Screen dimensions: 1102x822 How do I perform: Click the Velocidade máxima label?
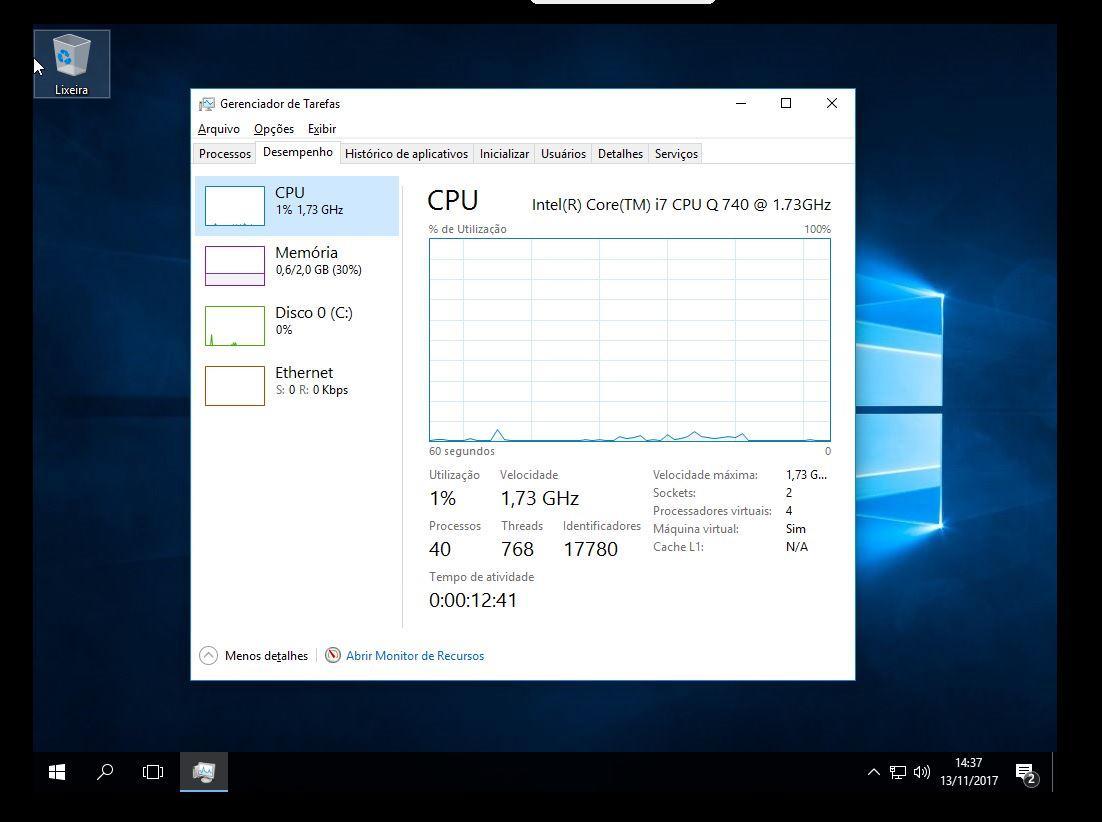pos(705,475)
